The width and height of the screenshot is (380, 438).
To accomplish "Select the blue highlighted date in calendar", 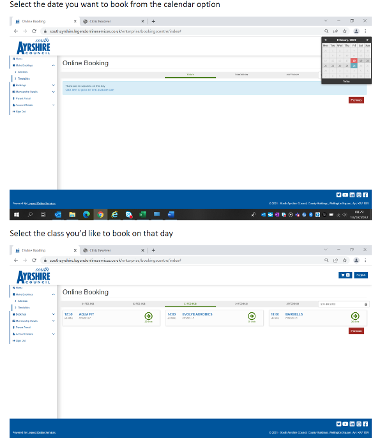I will tap(354, 66).
